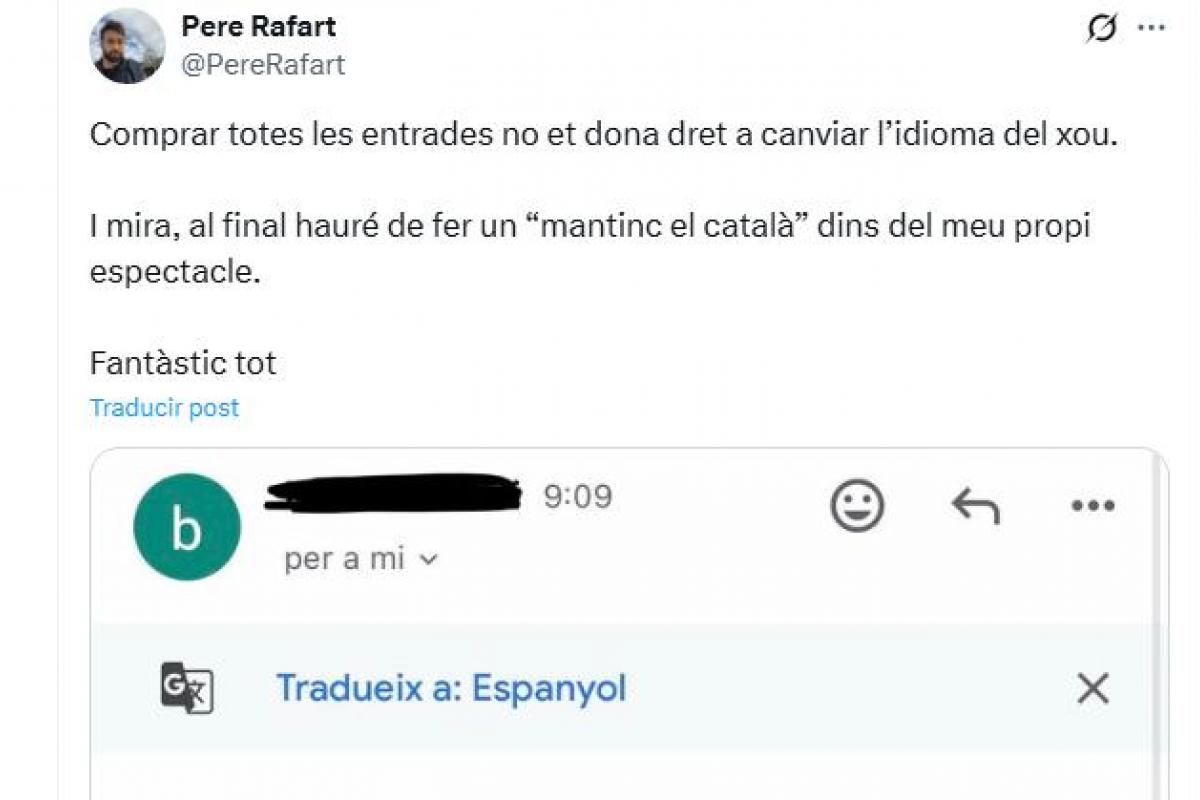Click the Pere Rafart display name
Screen dimensions: 1200x800
(x=258, y=27)
